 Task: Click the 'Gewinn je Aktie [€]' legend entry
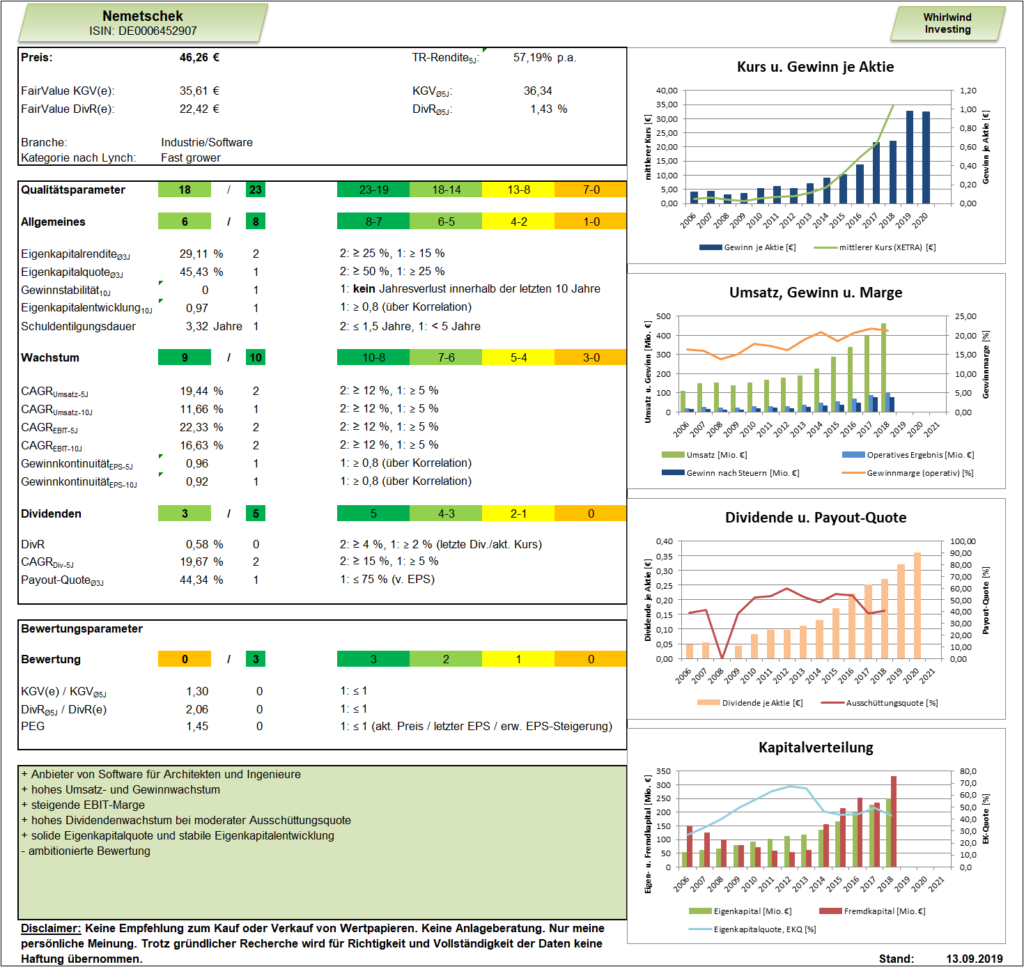(x=748, y=247)
